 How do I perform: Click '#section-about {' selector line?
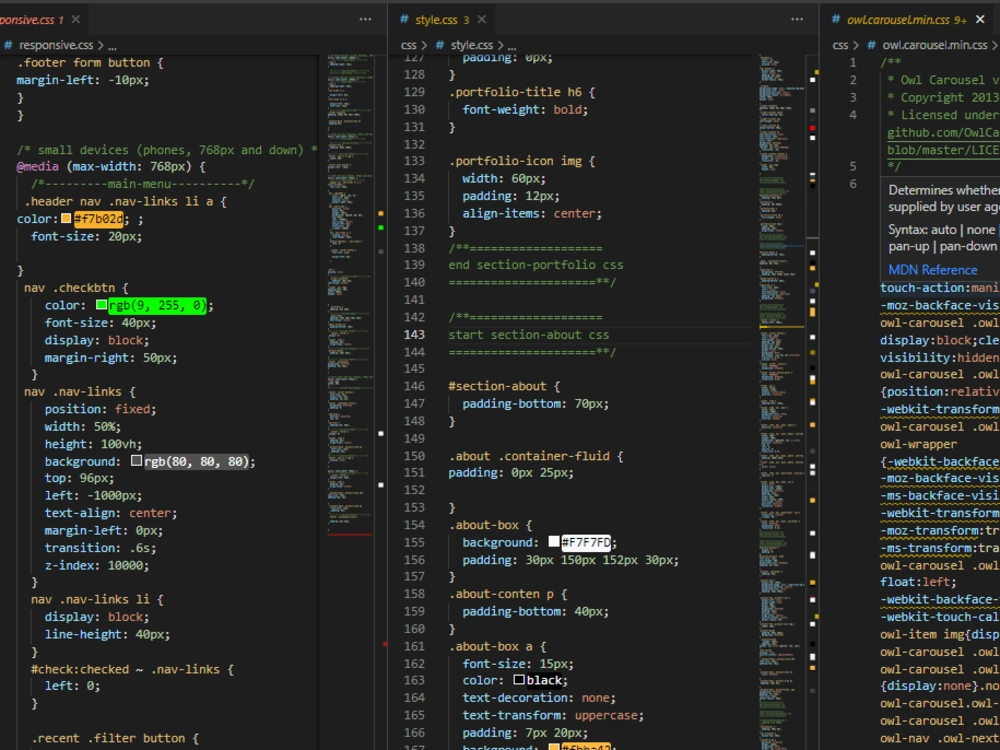(504, 386)
